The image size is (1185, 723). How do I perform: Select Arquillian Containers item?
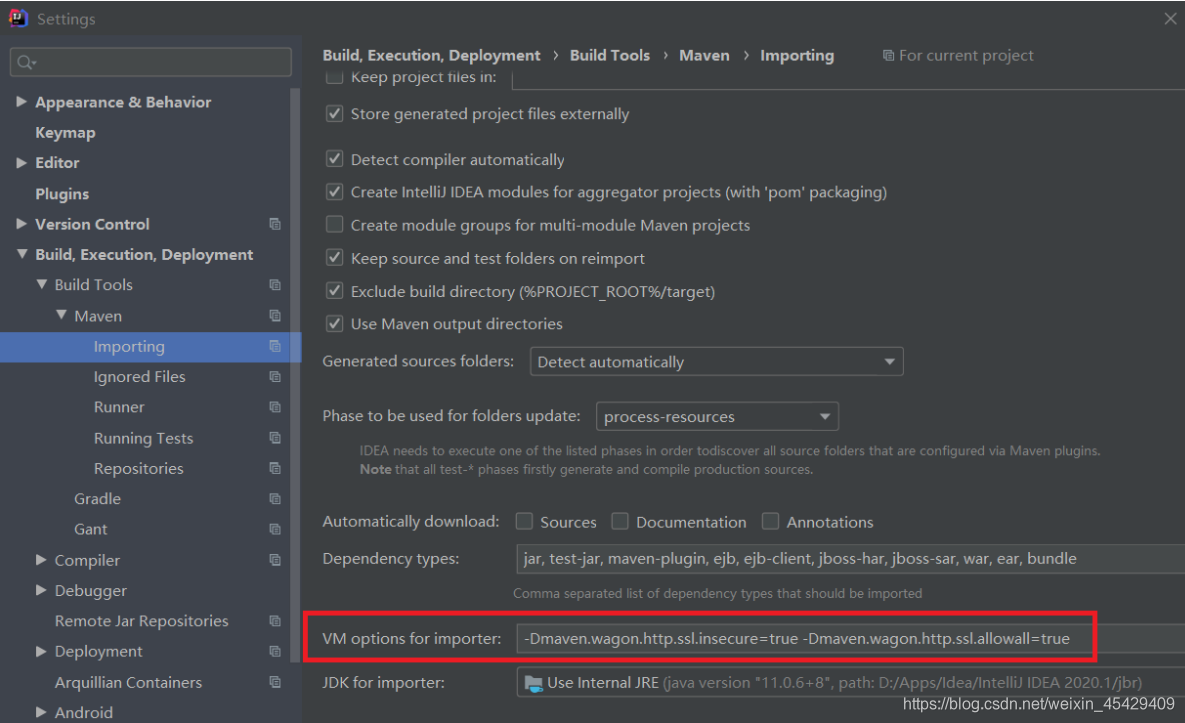click(128, 682)
